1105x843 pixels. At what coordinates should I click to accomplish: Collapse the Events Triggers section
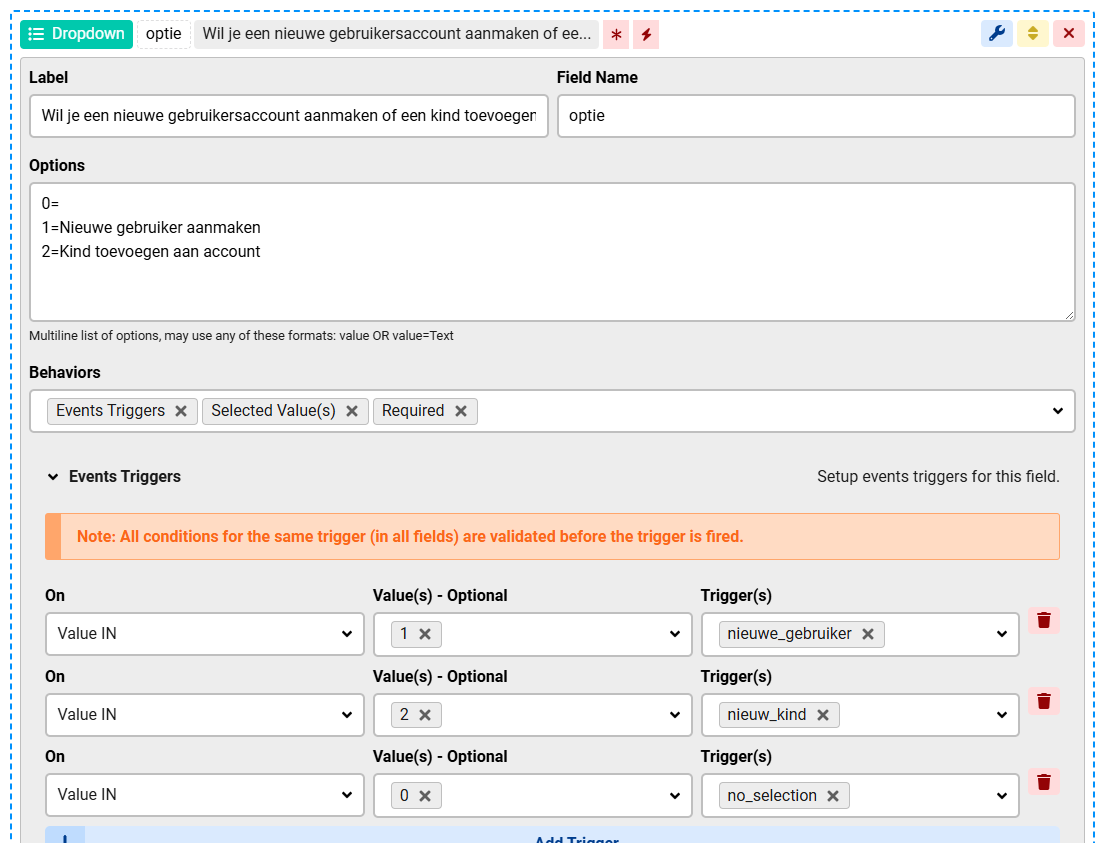point(54,477)
